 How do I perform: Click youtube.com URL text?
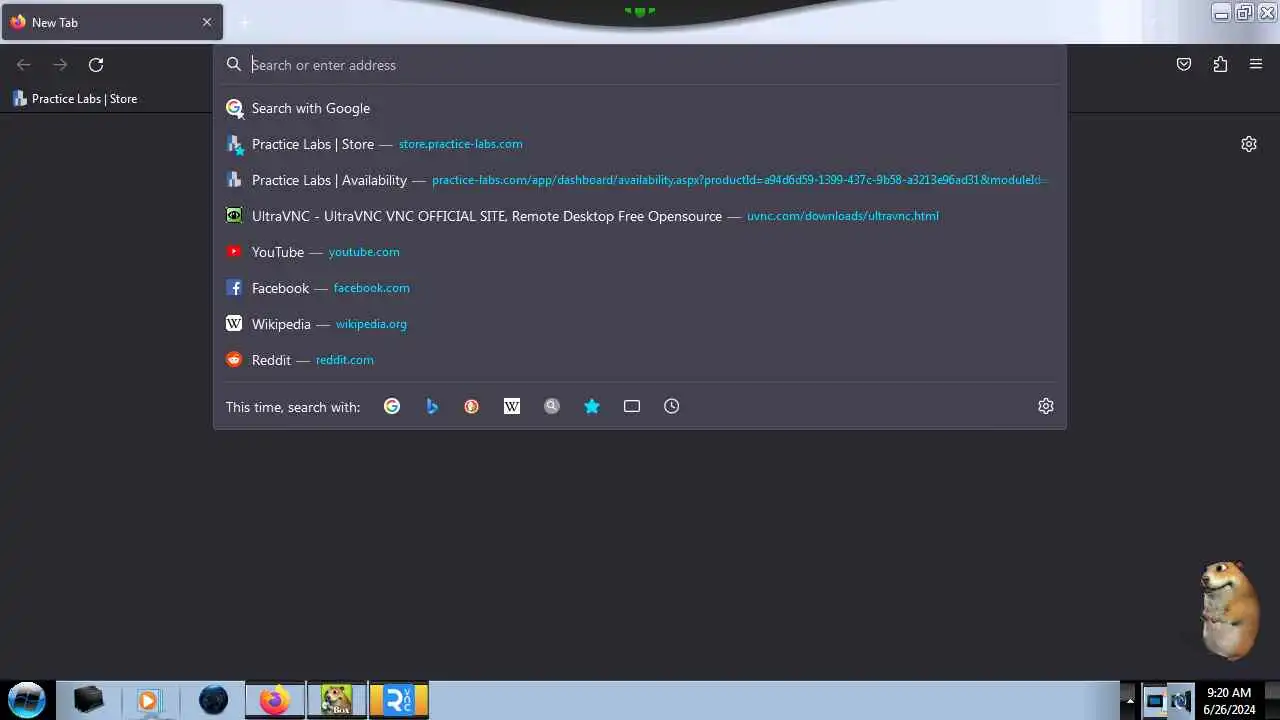364,252
